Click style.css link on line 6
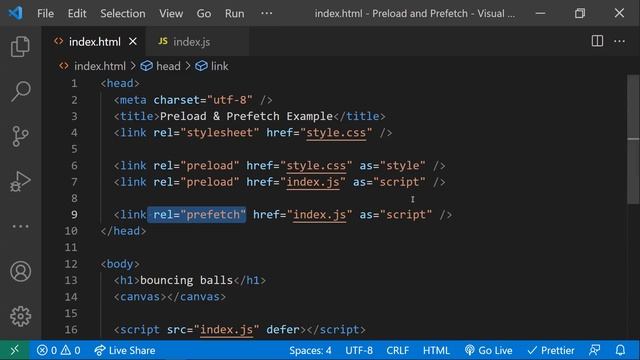The height and width of the screenshot is (360, 640). [316, 166]
